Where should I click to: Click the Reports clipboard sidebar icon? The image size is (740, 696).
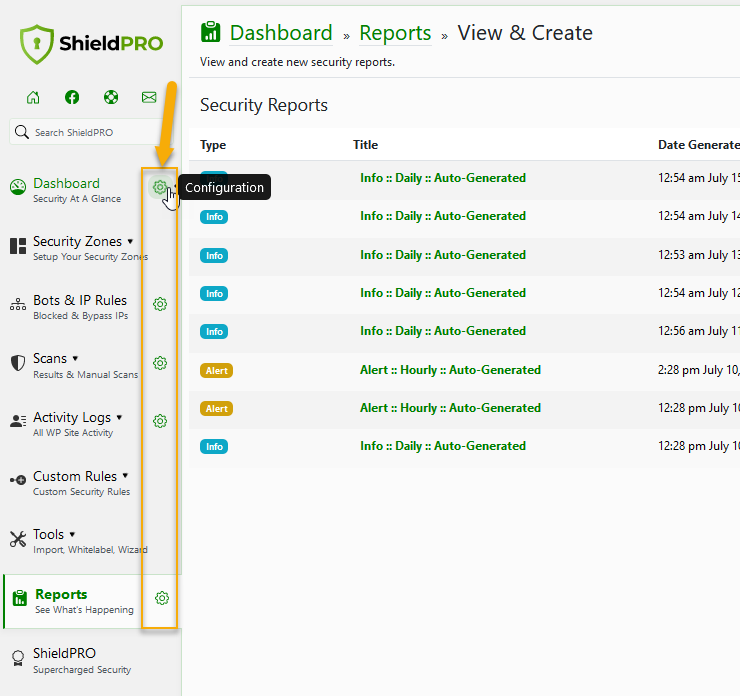coord(20,598)
